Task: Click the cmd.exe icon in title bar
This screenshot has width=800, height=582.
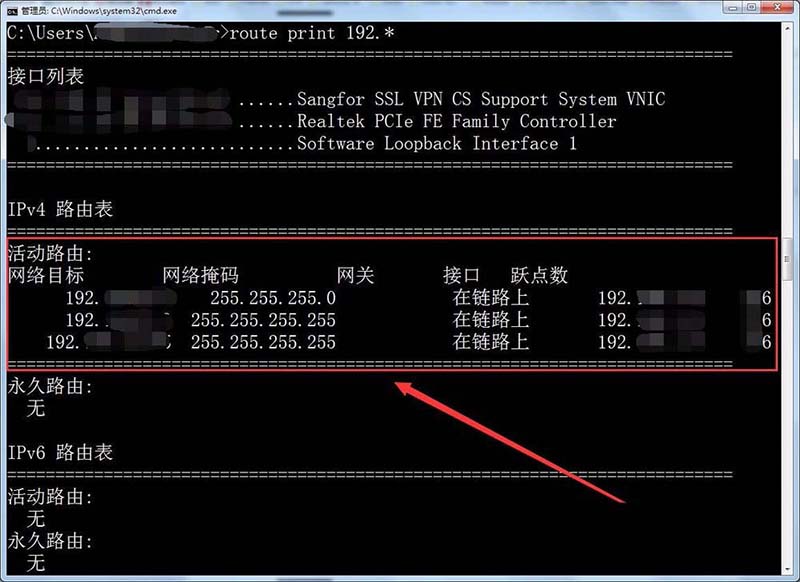Action: [x=12, y=11]
